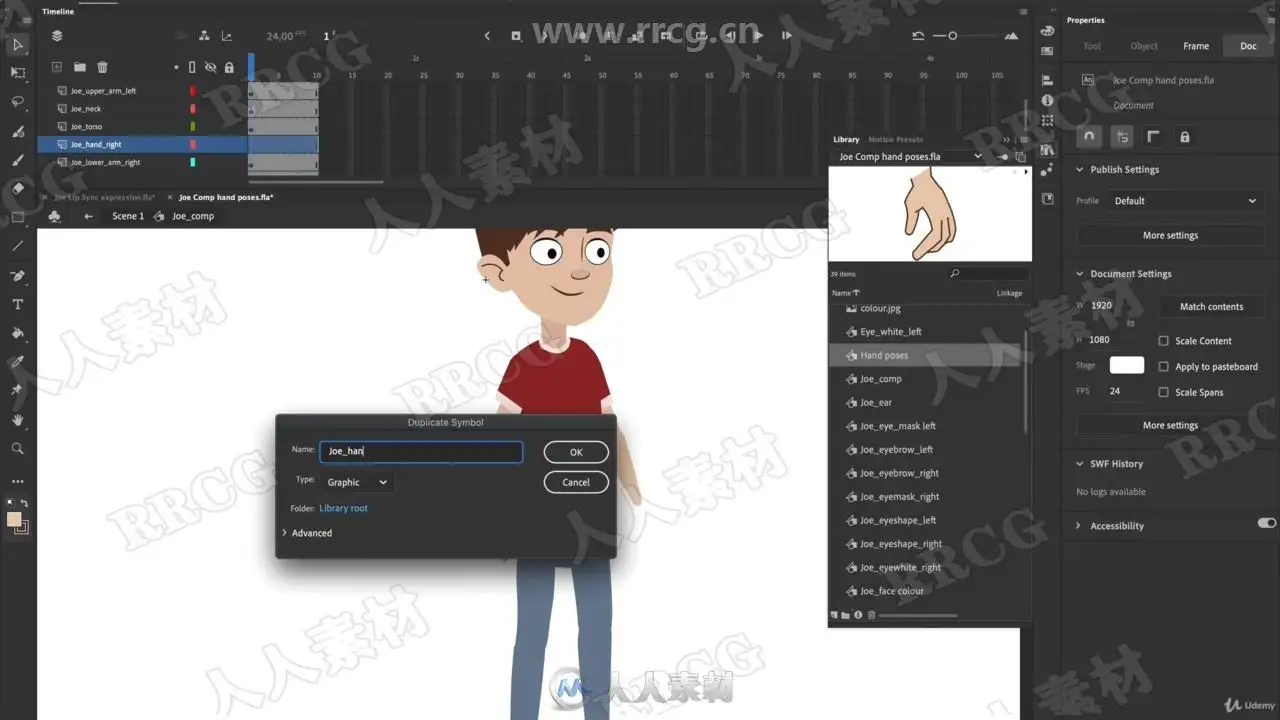The image size is (1280, 720).
Task: Open the Color panel palette icon
Action: click(1047, 31)
